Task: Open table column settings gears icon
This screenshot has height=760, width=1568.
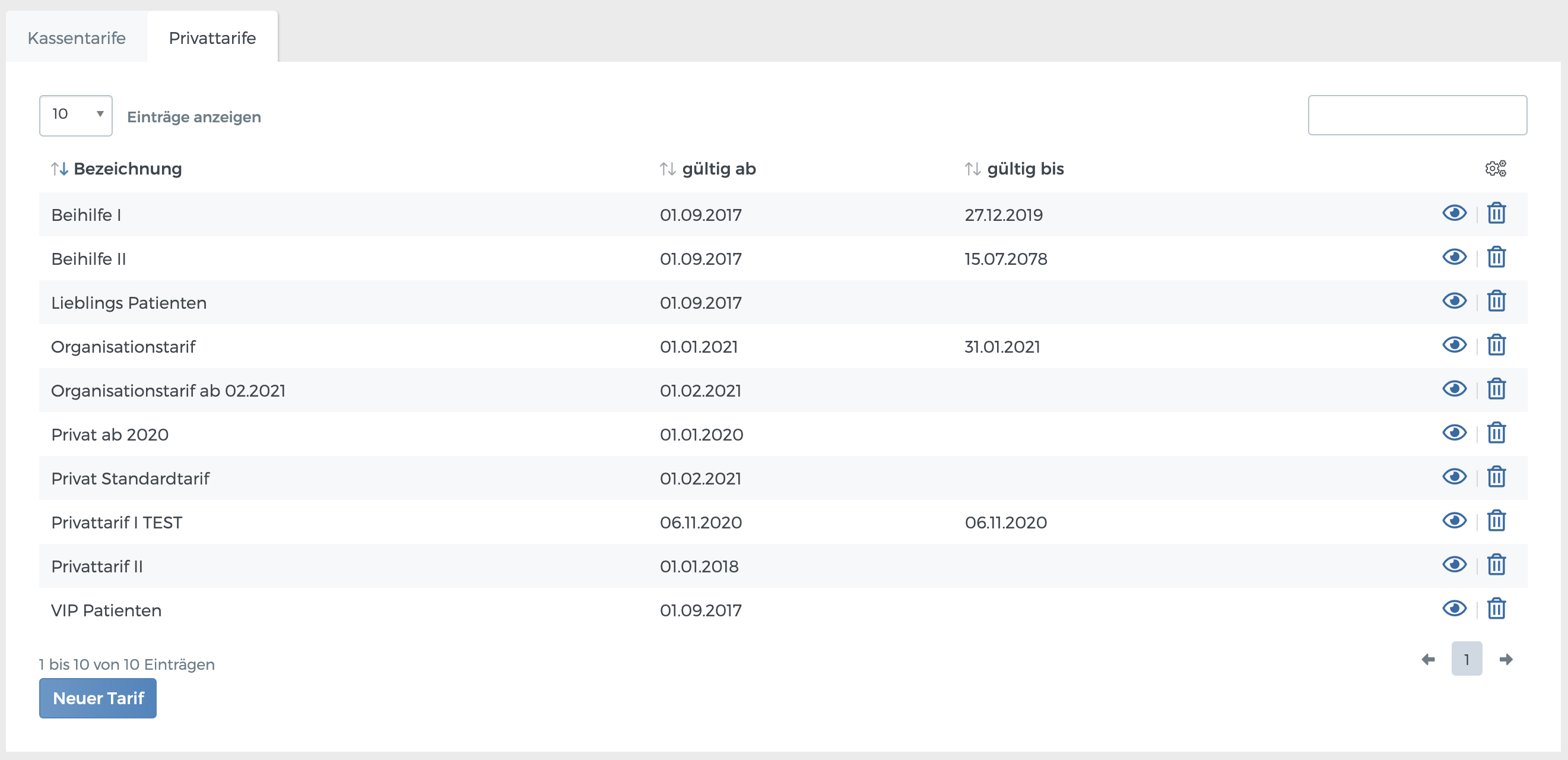Action: pos(1495,168)
